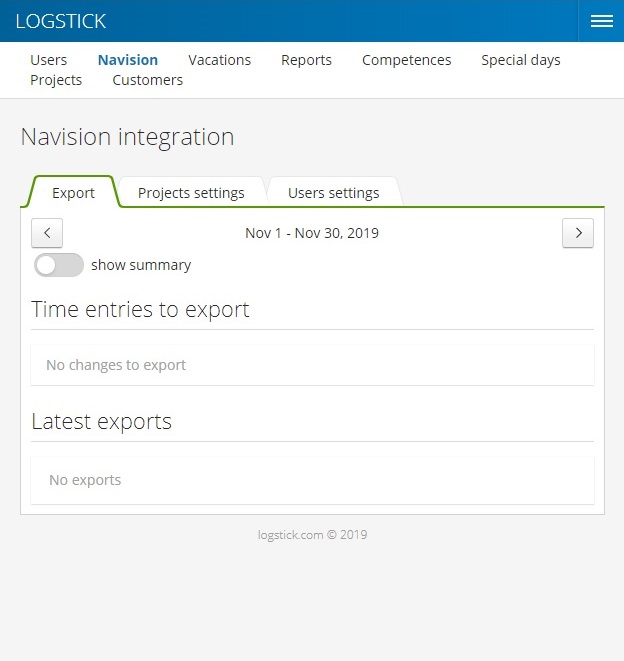624x661 pixels.
Task: Navigate to Customers page
Action: (x=148, y=80)
